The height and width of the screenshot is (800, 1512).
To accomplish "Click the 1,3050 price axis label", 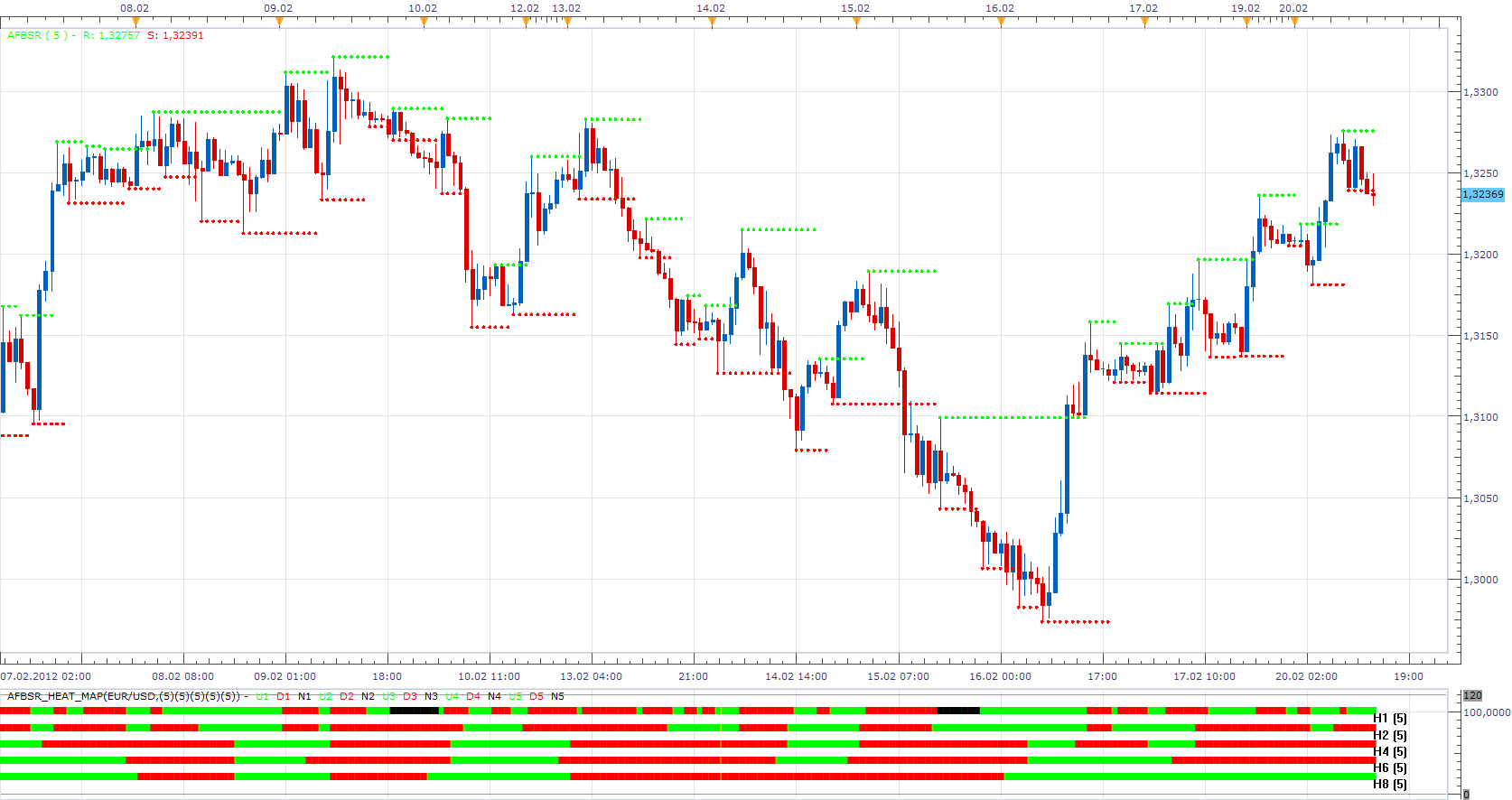I will tap(1480, 498).
